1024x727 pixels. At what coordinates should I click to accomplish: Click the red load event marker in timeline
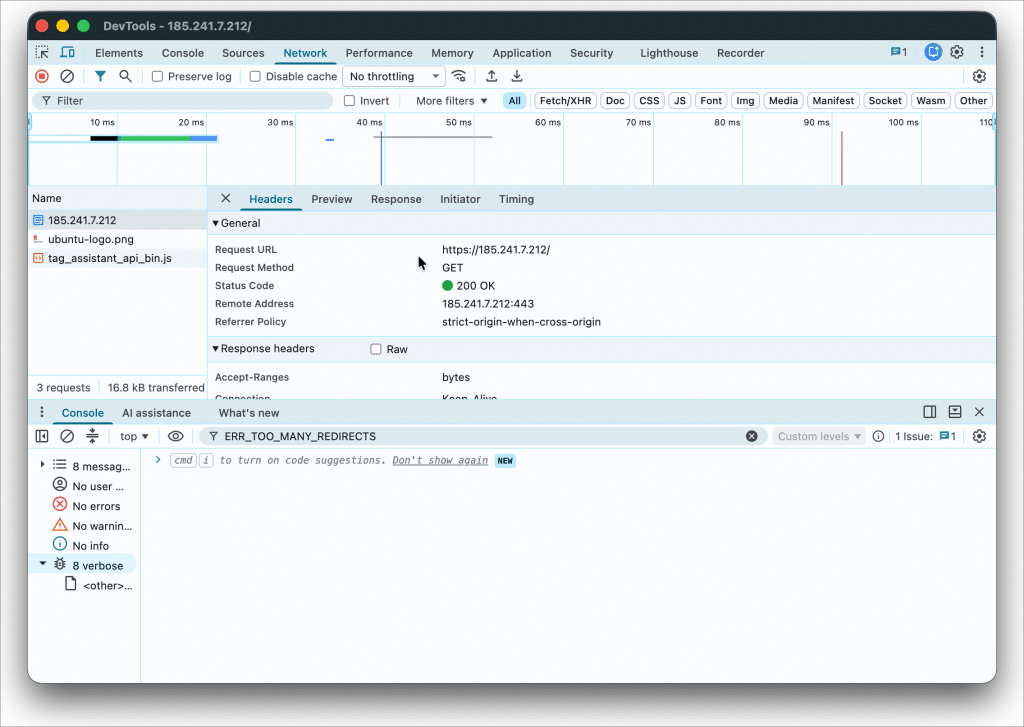(841, 158)
